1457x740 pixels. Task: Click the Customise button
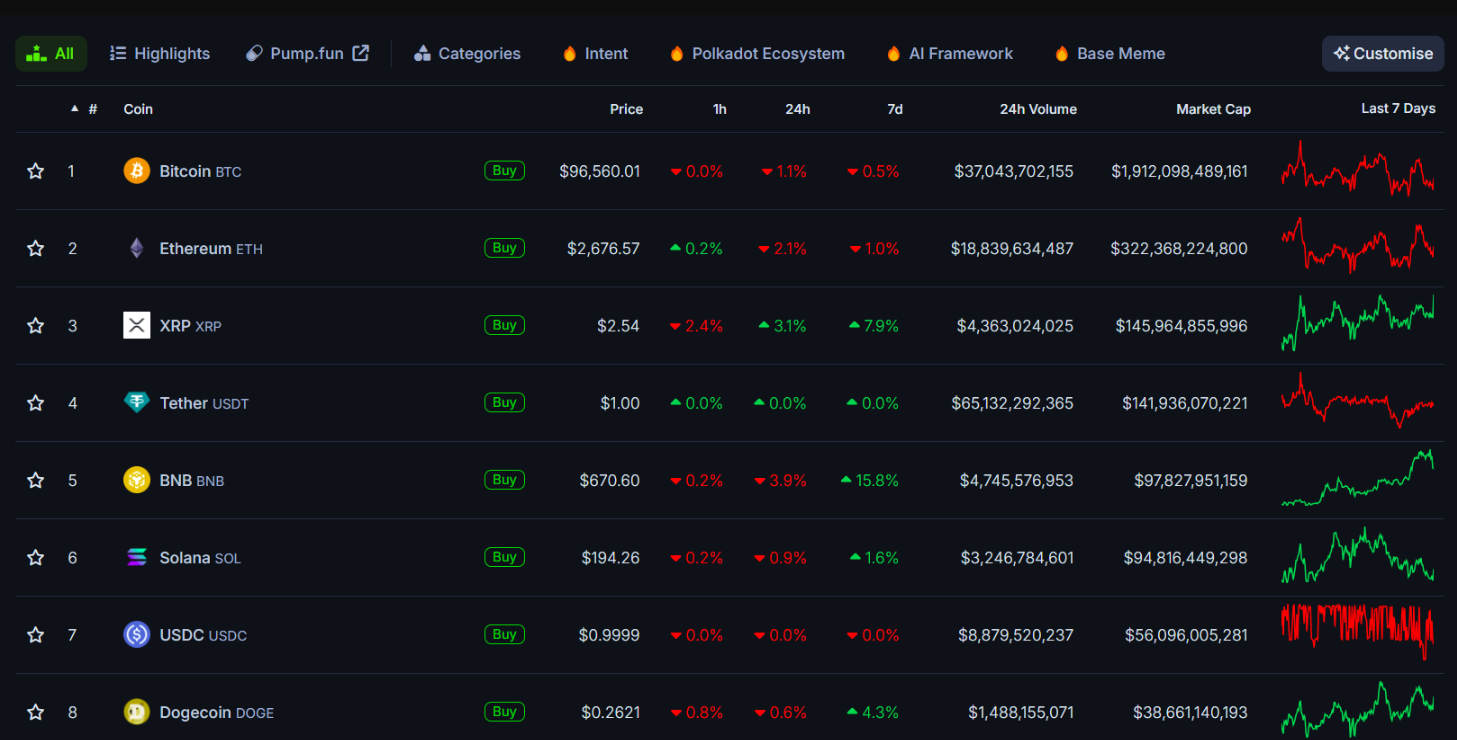1383,54
